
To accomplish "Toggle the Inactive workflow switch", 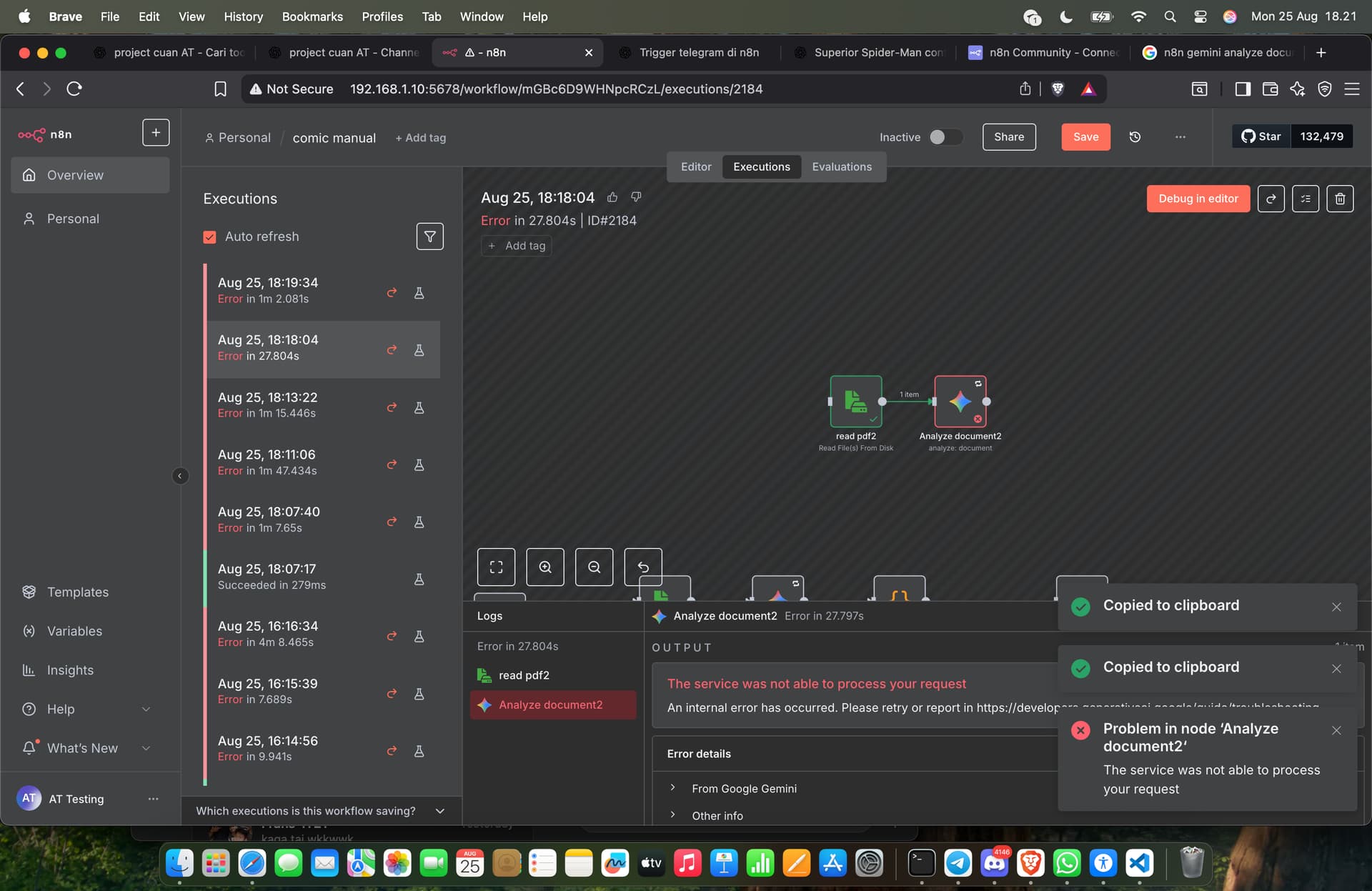I will pyautogui.click(x=945, y=137).
